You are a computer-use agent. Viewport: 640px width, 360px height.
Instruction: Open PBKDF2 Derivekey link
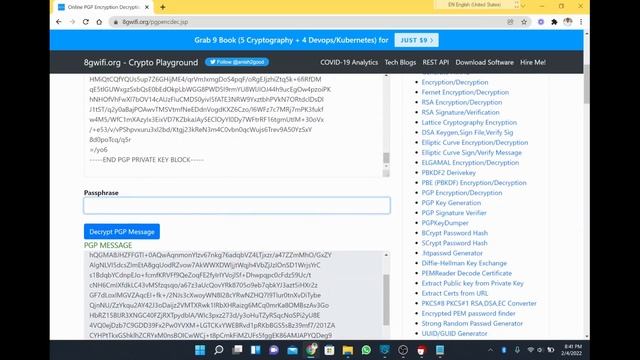[449, 173]
